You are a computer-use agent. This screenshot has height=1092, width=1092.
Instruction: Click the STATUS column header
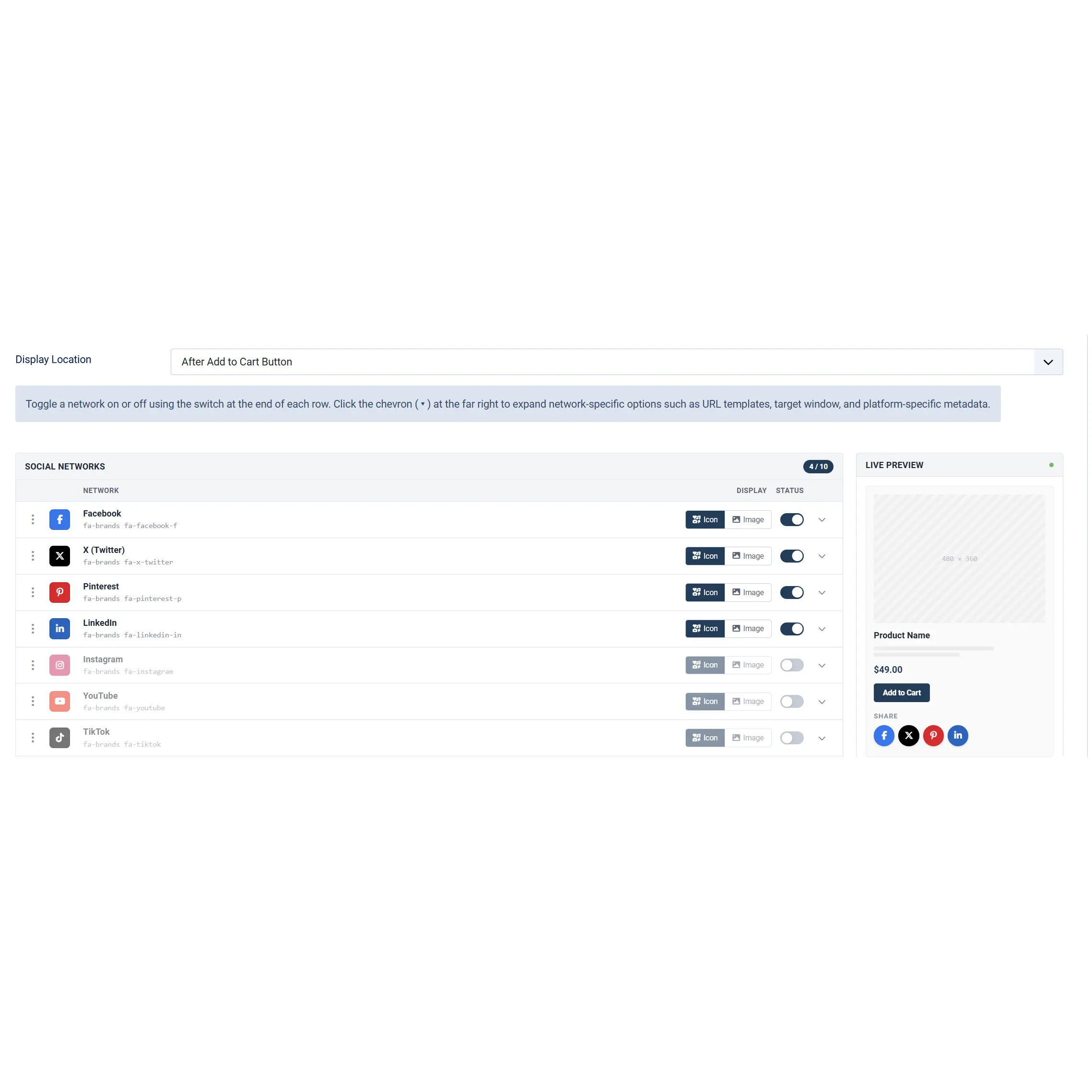[x=789, y=491]
